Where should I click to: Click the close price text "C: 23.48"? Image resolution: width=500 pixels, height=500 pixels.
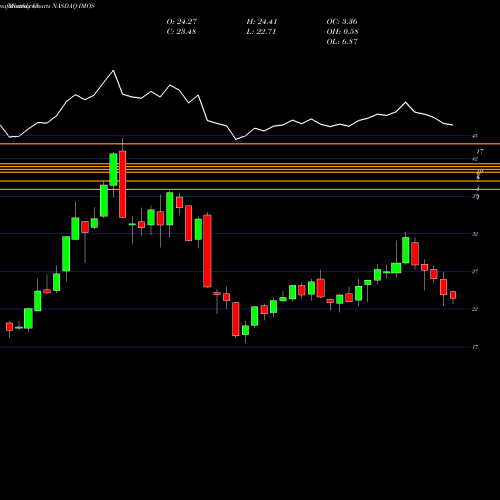pos(181,32)
